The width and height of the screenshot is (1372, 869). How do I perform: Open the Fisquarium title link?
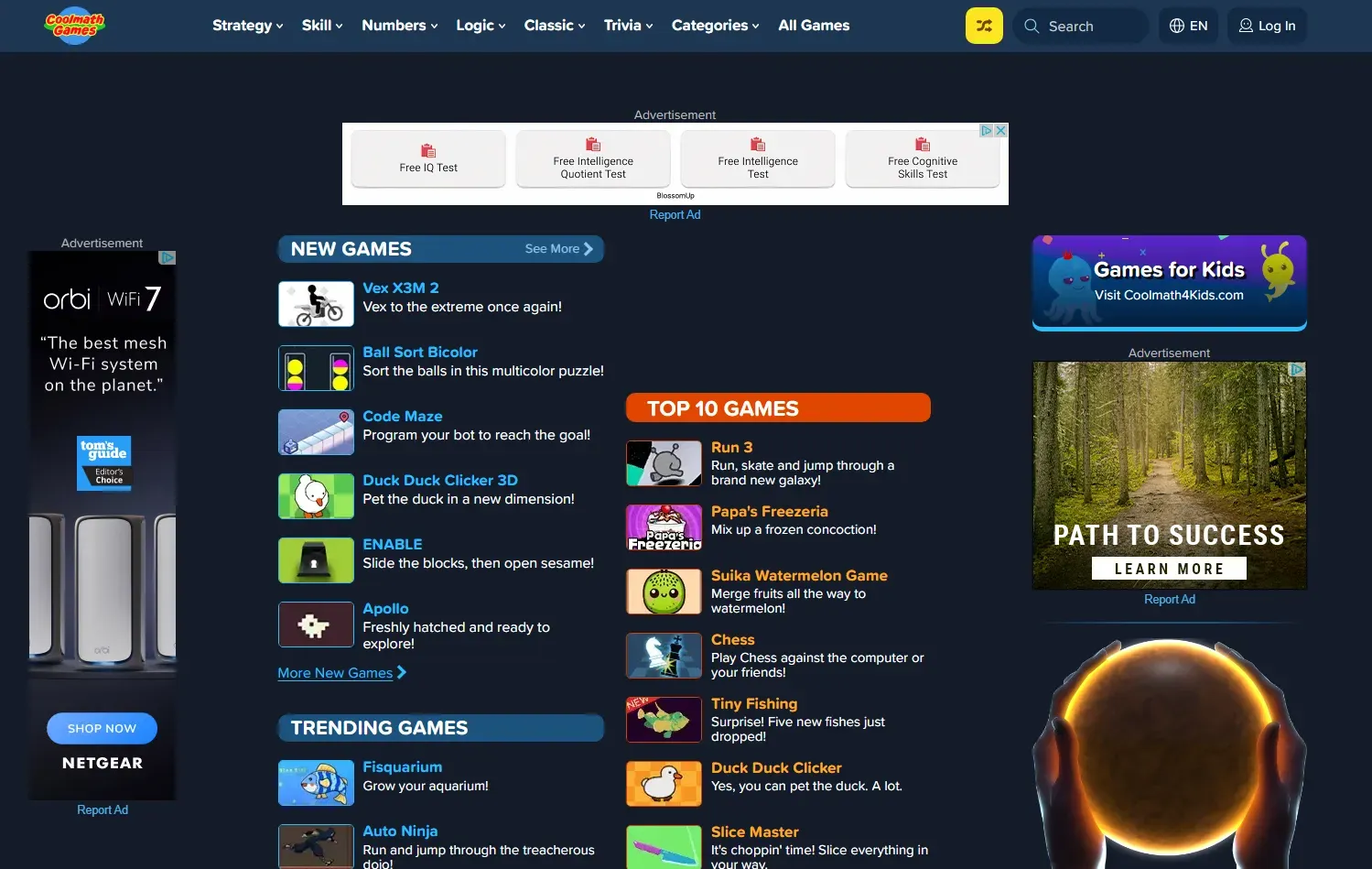click(x=403, y=766)
